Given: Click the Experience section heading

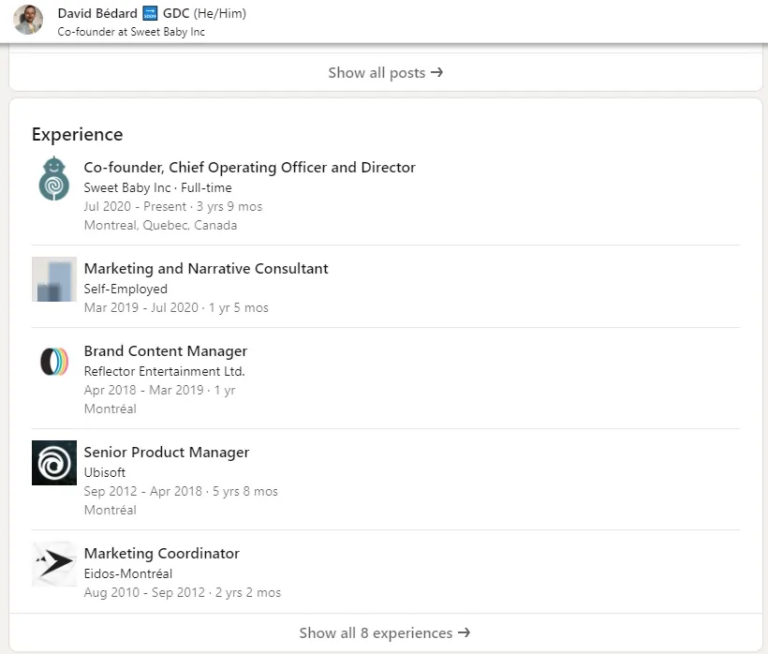Looking at the screenshot, I should click(77, 134).
